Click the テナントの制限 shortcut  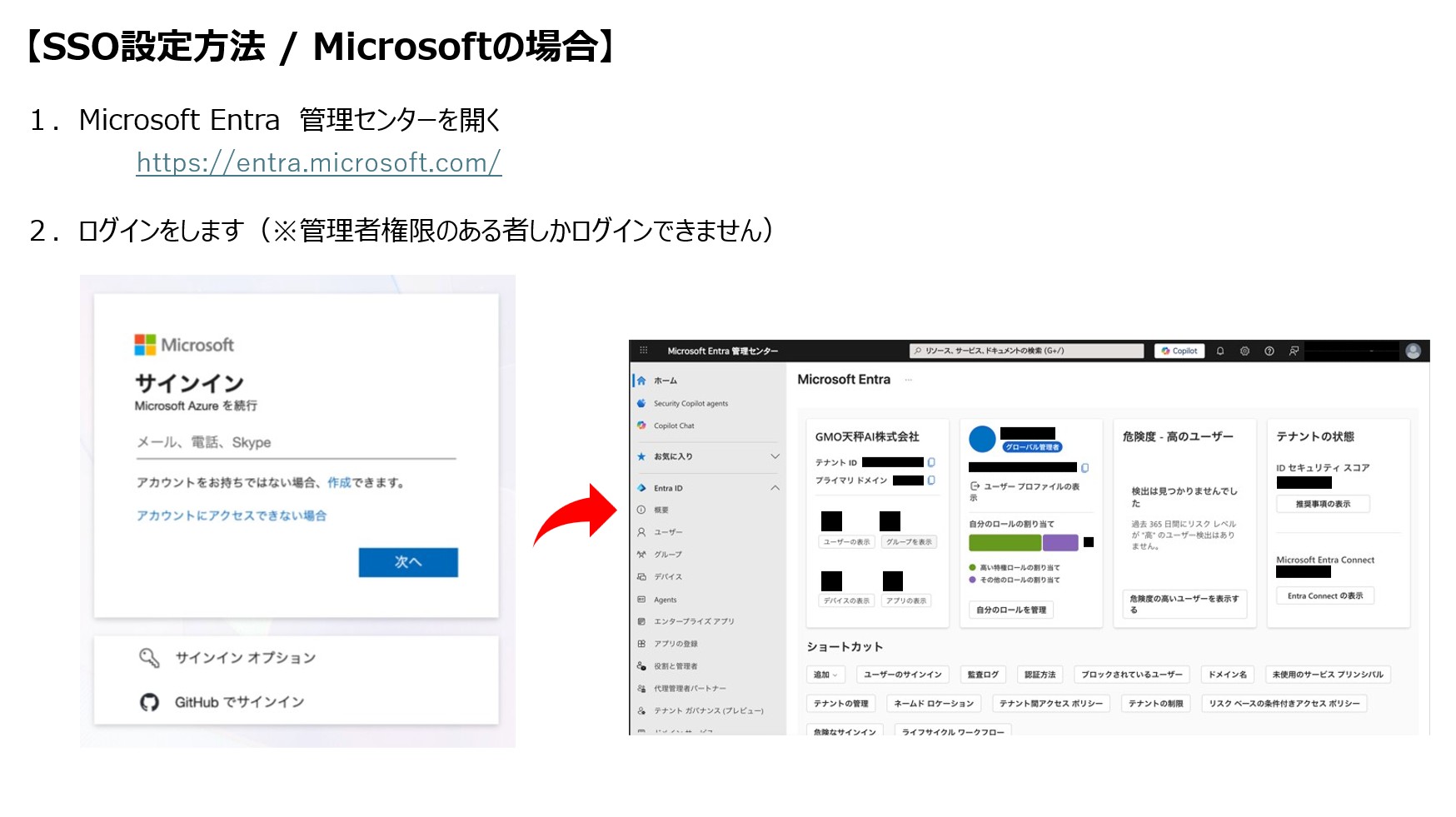coord(1156,704)
